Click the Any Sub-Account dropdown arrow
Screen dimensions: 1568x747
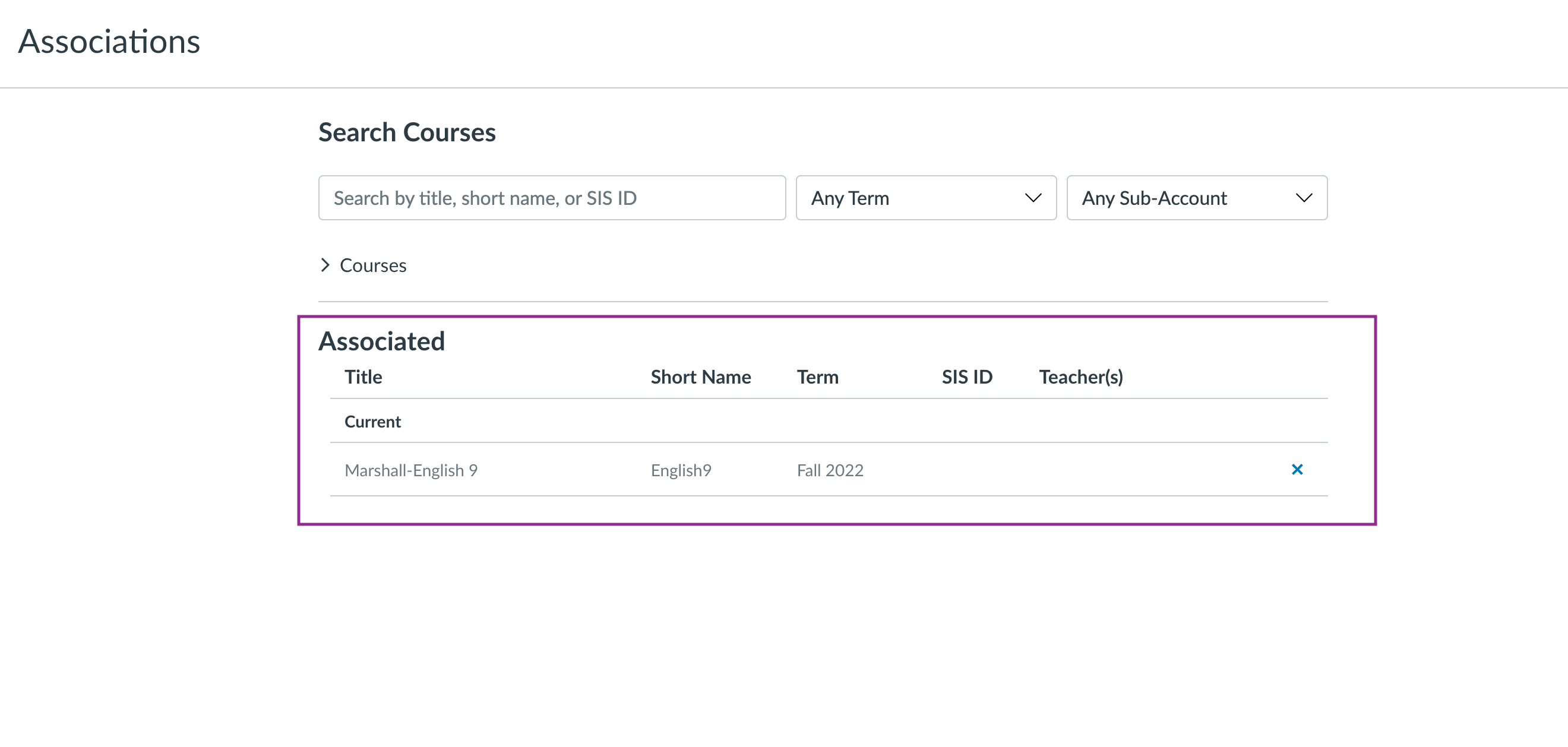1303,198
